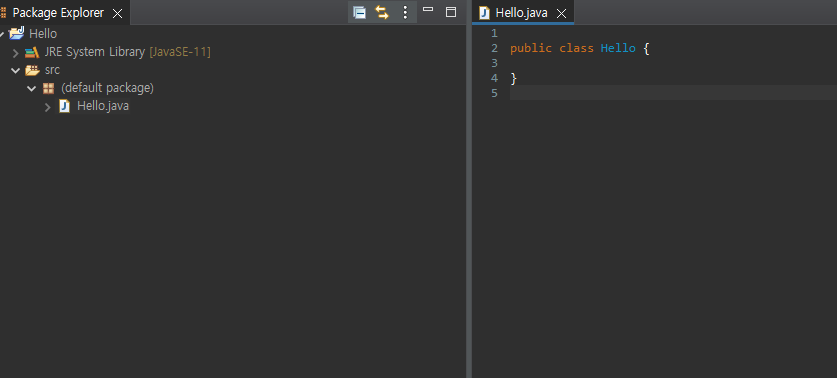Select the src folder label
The height and width of the screenshot is (378, 837).
point(52,70)
